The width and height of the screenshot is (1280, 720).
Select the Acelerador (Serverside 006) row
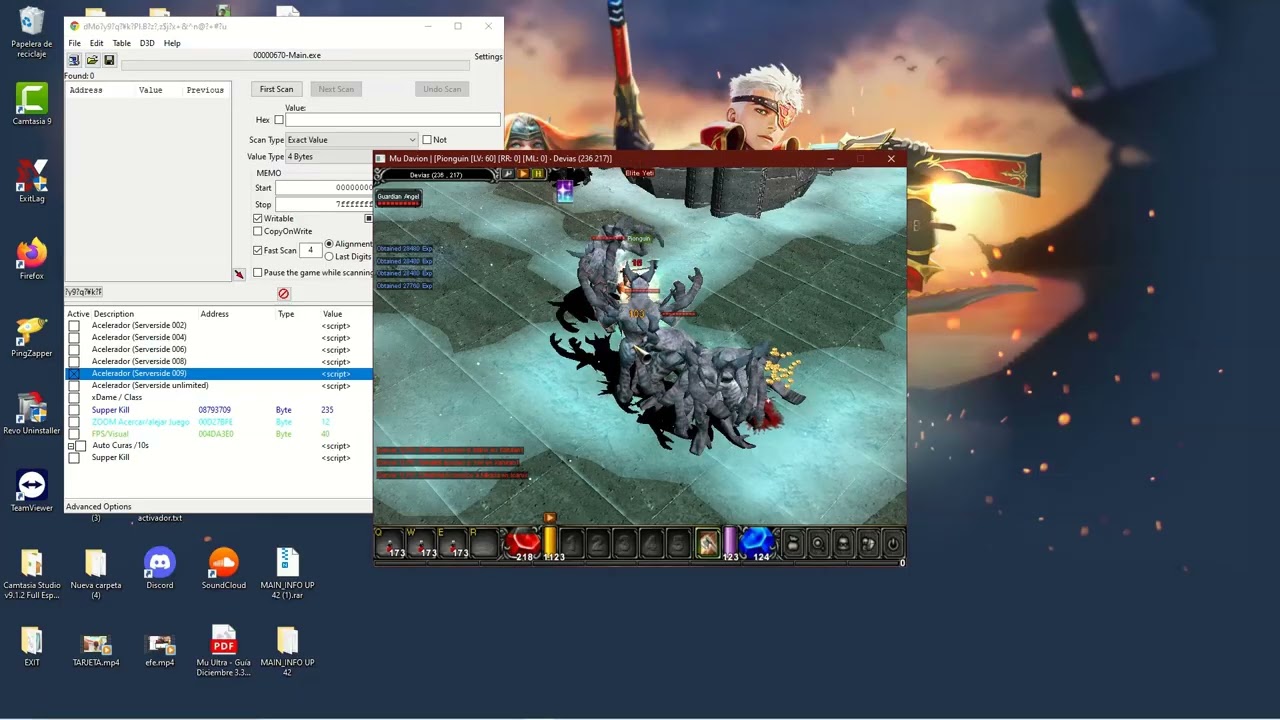[x=219, y=350]
